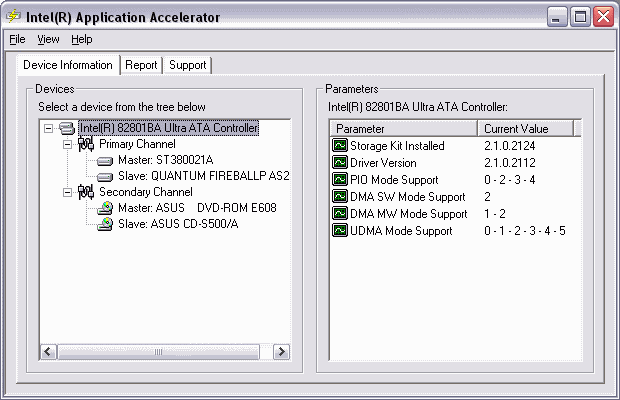Select the Storage Kit Installed parameter row

pyautogui.click(x=455, y=145)
